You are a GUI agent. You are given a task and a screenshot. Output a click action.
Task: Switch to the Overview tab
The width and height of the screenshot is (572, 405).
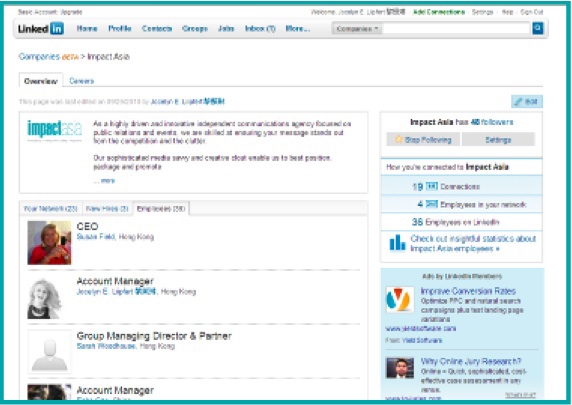point(41,81)
